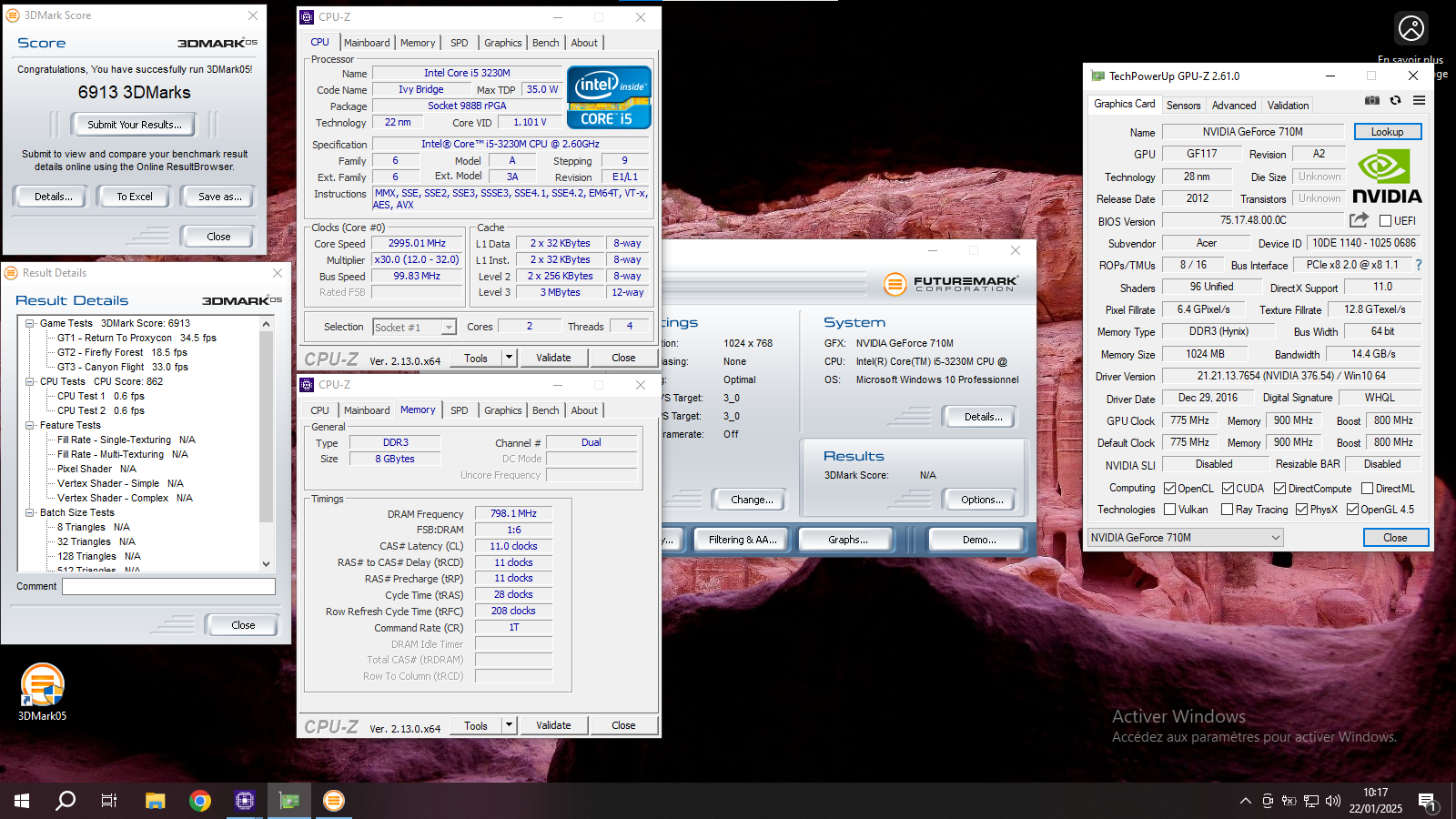The image size is (1456, 819).
Task: Toggle the Vulkan checkbox
Action: (x=1170, y=510)
